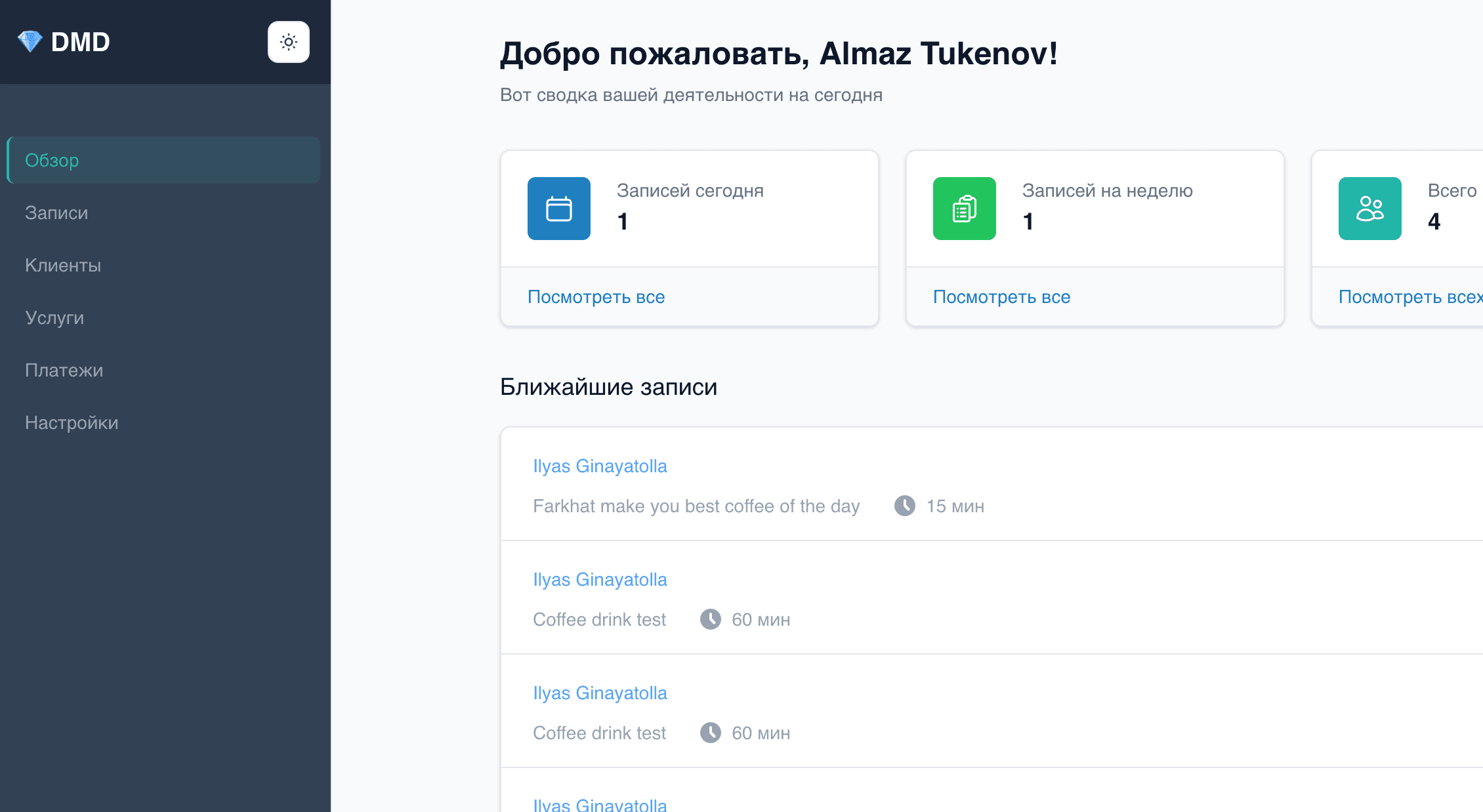Click the Записей на неделю label
This screenshot has height=812, width=1483.
click(1108, 190)
